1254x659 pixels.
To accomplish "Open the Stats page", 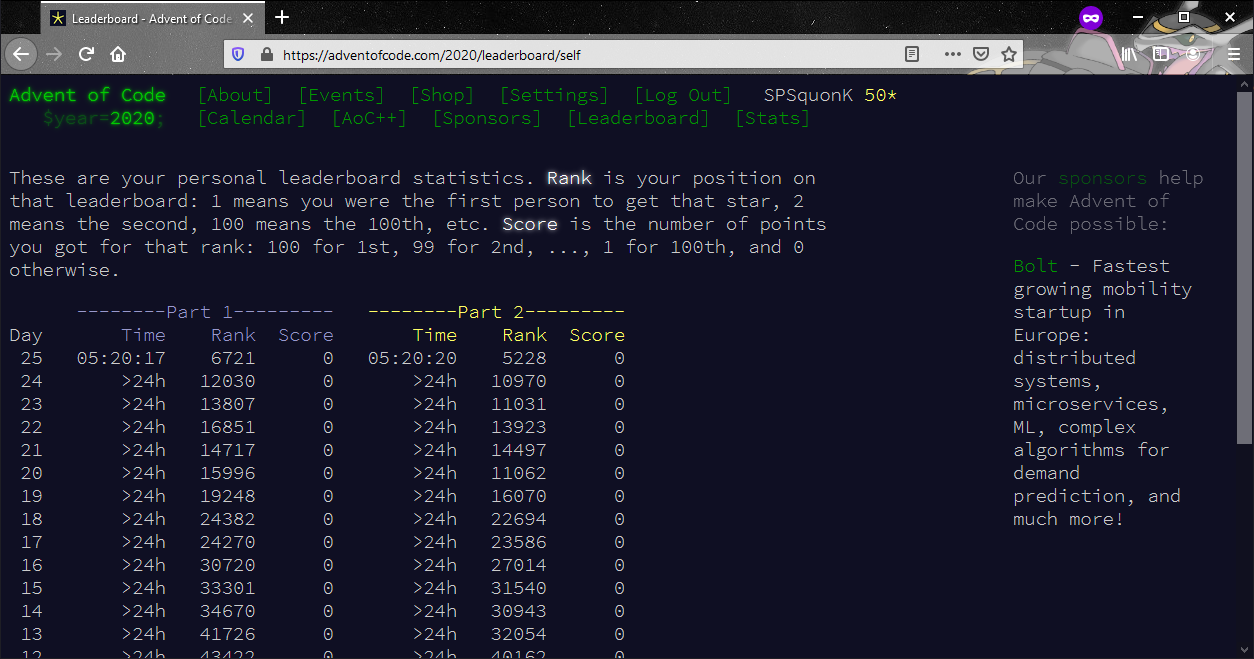I will tap(773, 118).
